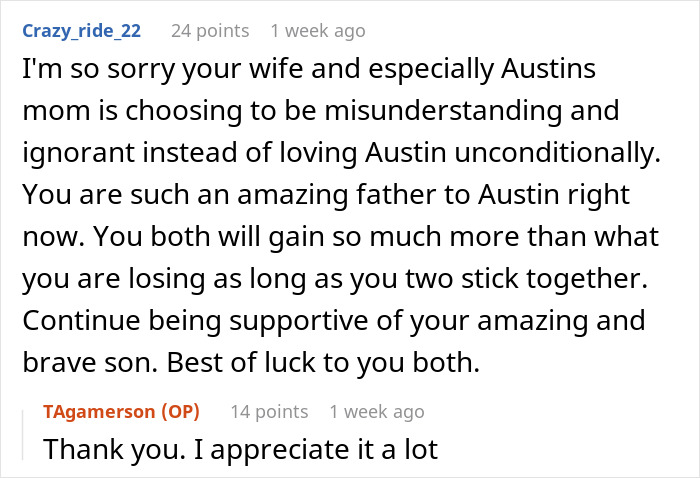Viewport: 700px width, 478px height.
Task: Click the word 'misunderstanding' in the comment
Action: pyautogui.click(x=443, y=111)
